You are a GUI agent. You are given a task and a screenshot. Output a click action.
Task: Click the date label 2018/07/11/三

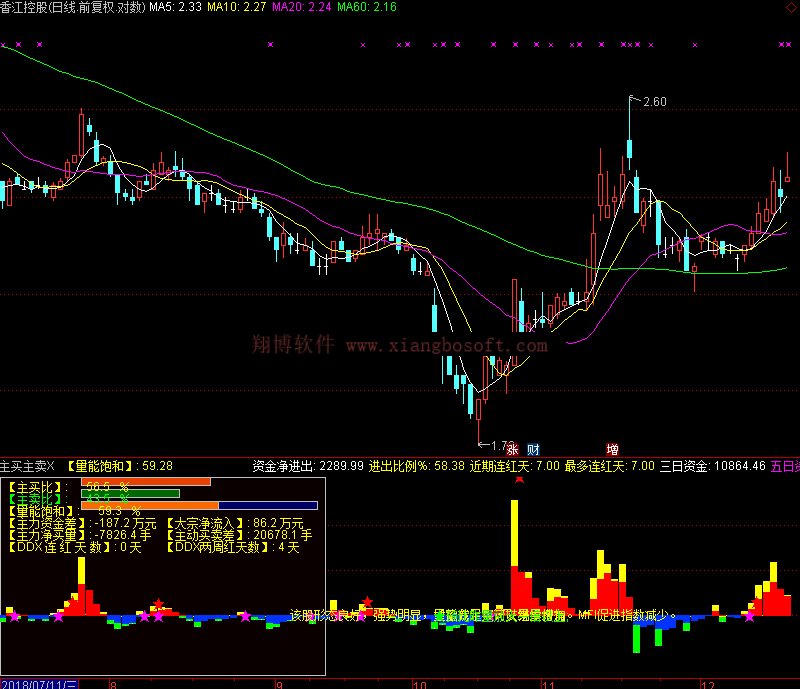(39, 684)
